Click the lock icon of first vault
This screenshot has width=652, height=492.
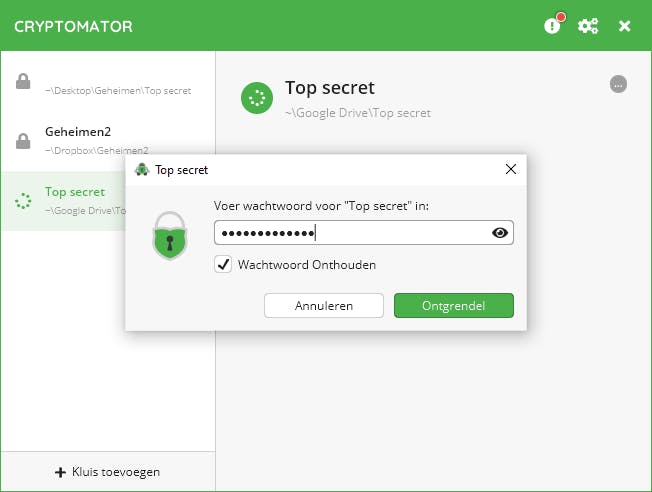[23, 82]
